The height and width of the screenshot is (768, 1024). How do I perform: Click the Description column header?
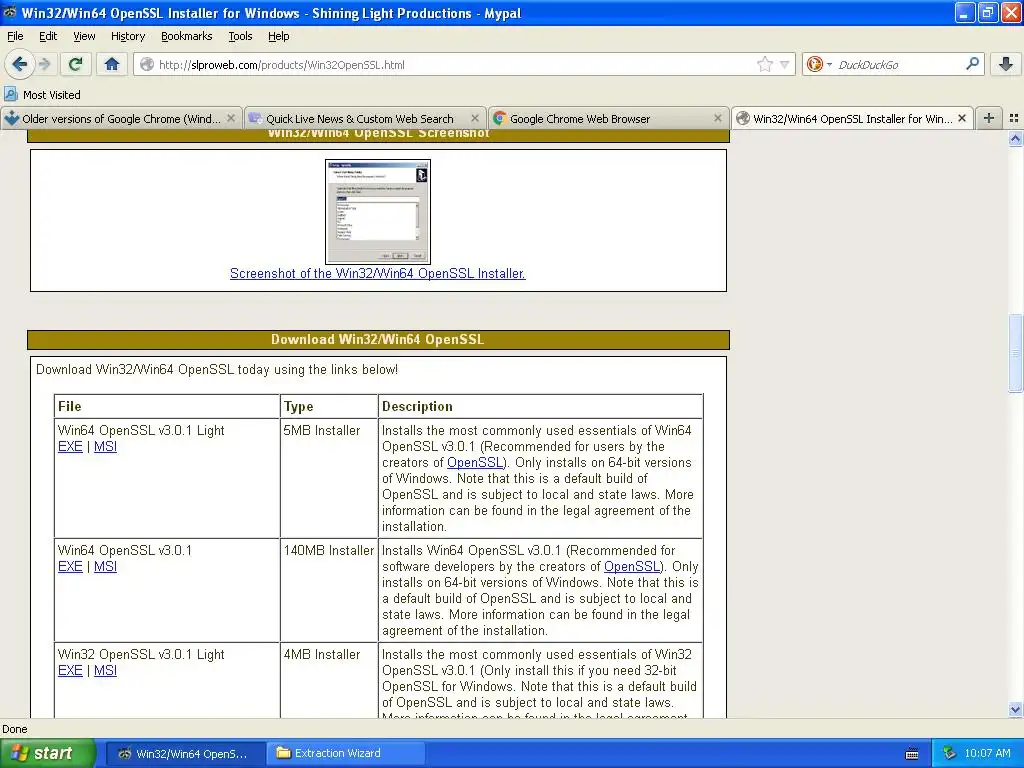click(540, 406)
